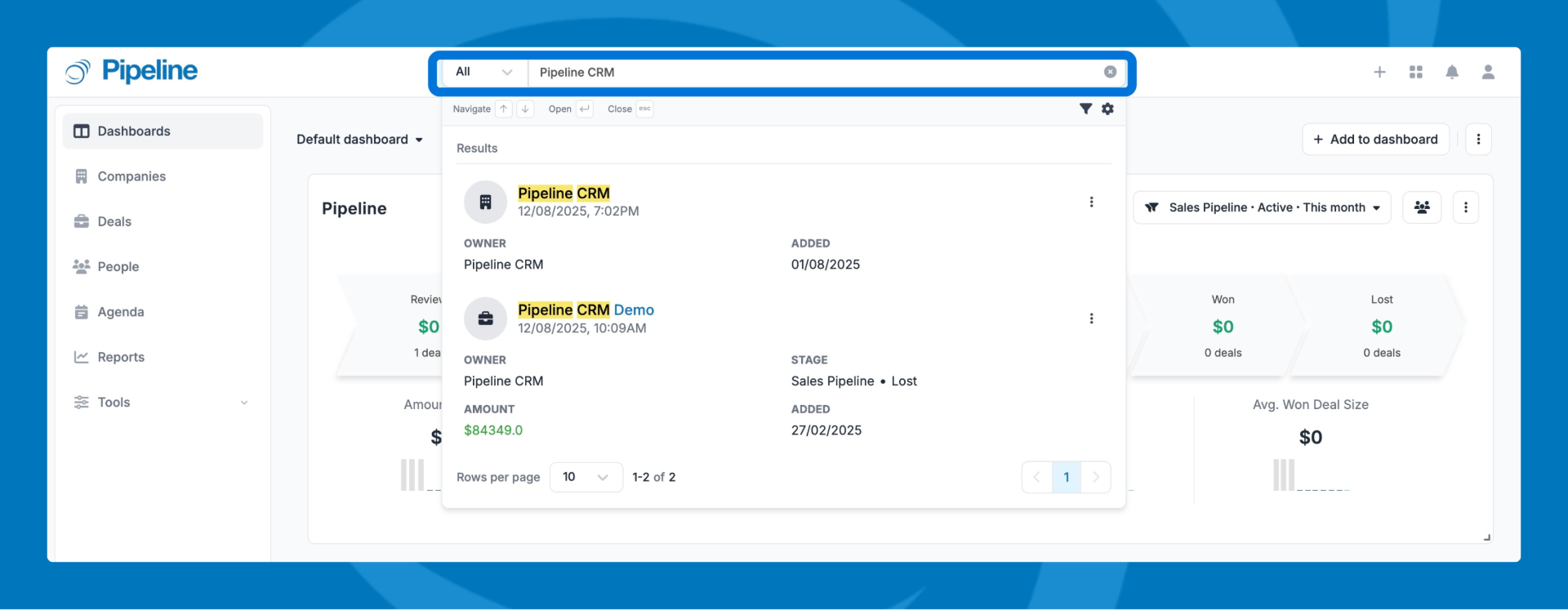The width and height of the screenshot is (1568, 610).
Task: Open the All search scope dropdown
Action: 483,72
